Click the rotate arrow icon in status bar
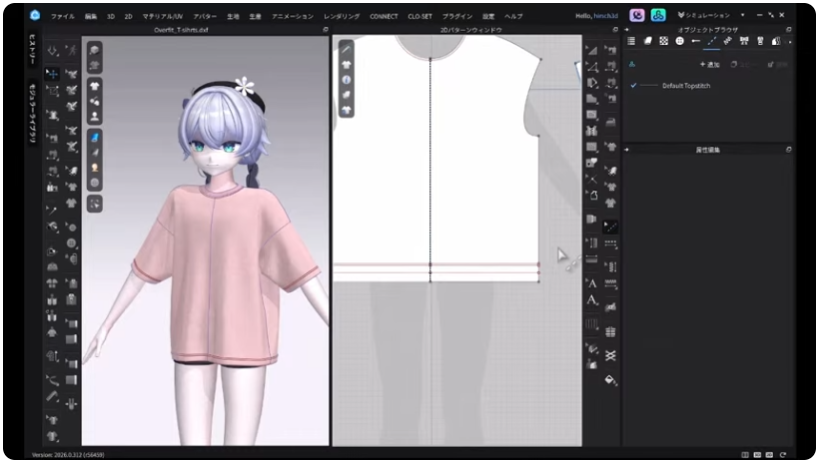The width and height of the screenshot is (818, 463). (x=783, y=455)
